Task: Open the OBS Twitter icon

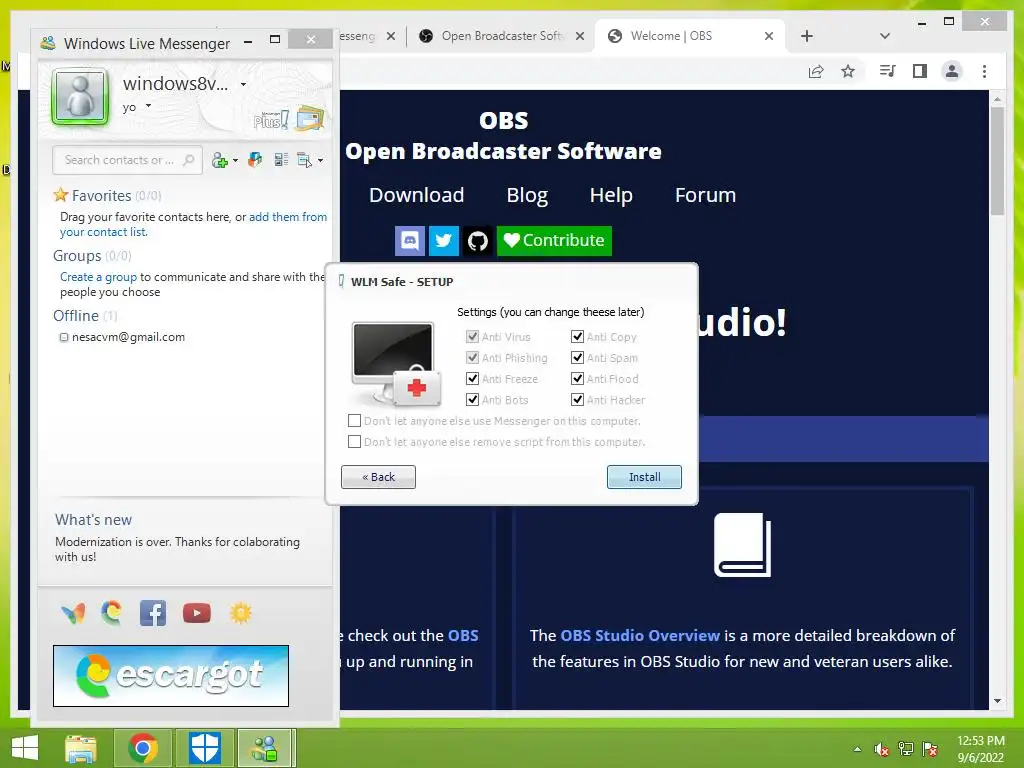Action: coord(443,240)
